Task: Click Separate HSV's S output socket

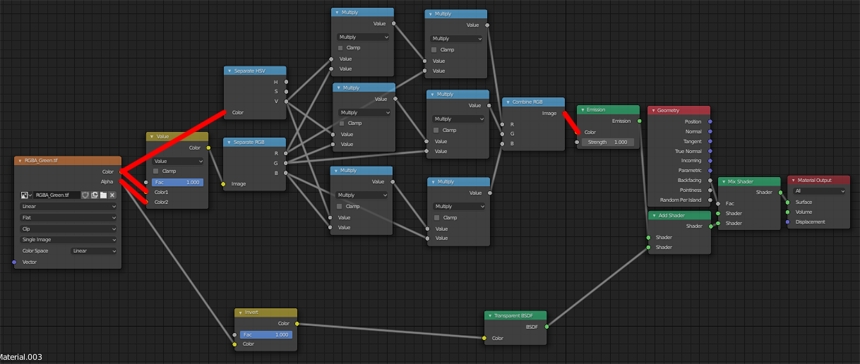Action: (x=286, y=92)
